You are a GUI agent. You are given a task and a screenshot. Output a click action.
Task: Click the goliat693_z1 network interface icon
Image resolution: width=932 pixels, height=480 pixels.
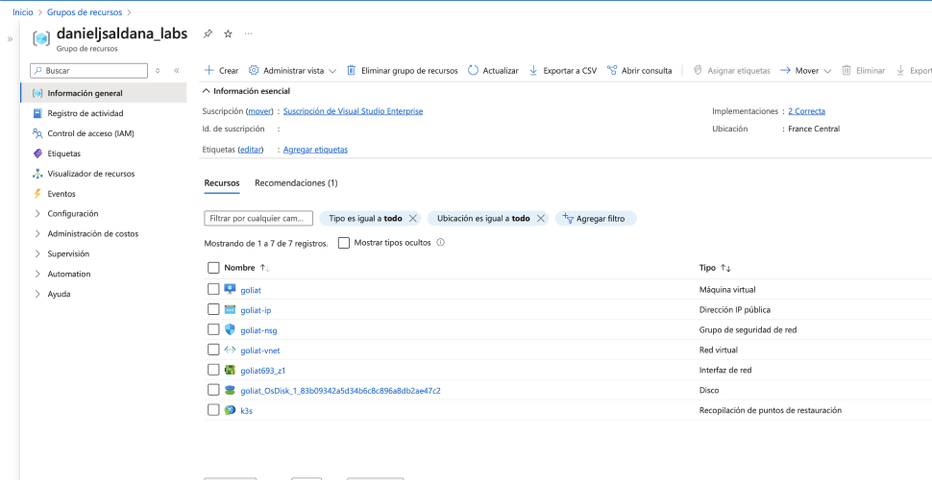(230, 370)
